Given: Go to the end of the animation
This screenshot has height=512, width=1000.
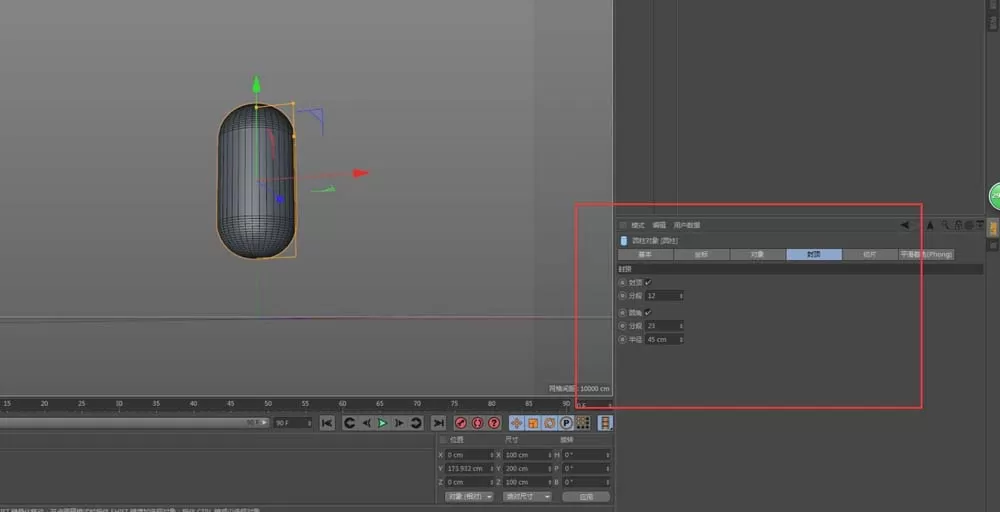Looking at the screenshot, I should coord(438,423).
